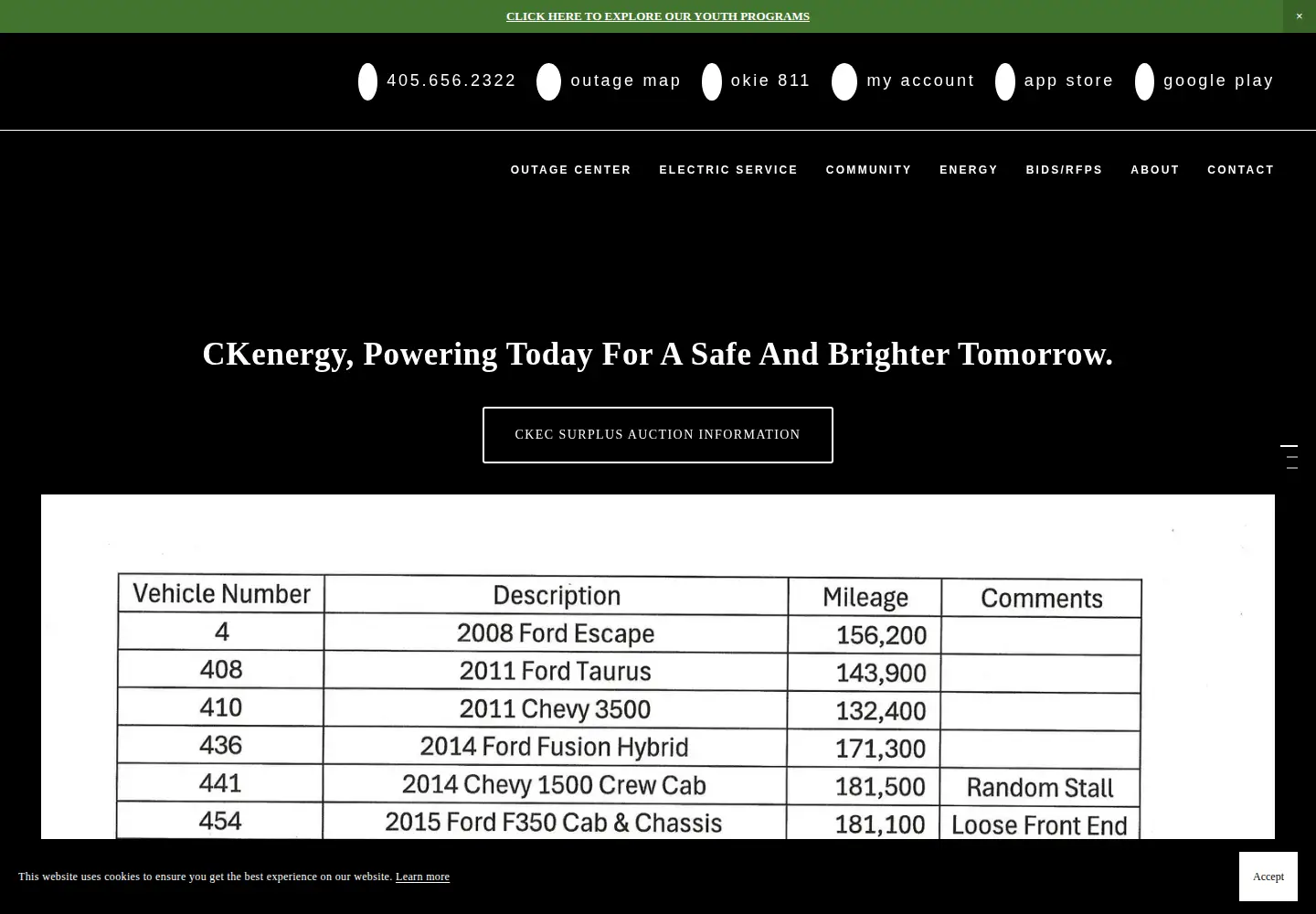The height and width of the screenshot is (914, 1316).
Task: Open the Bids/RFPs menu
Action: coord(1064,170)
